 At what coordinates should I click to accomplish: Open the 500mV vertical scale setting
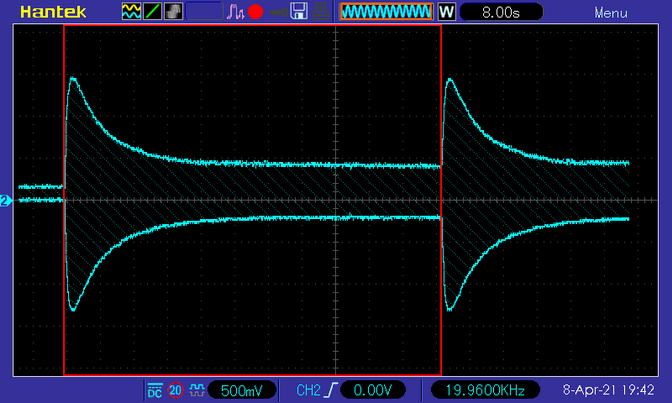pos(242,390)
